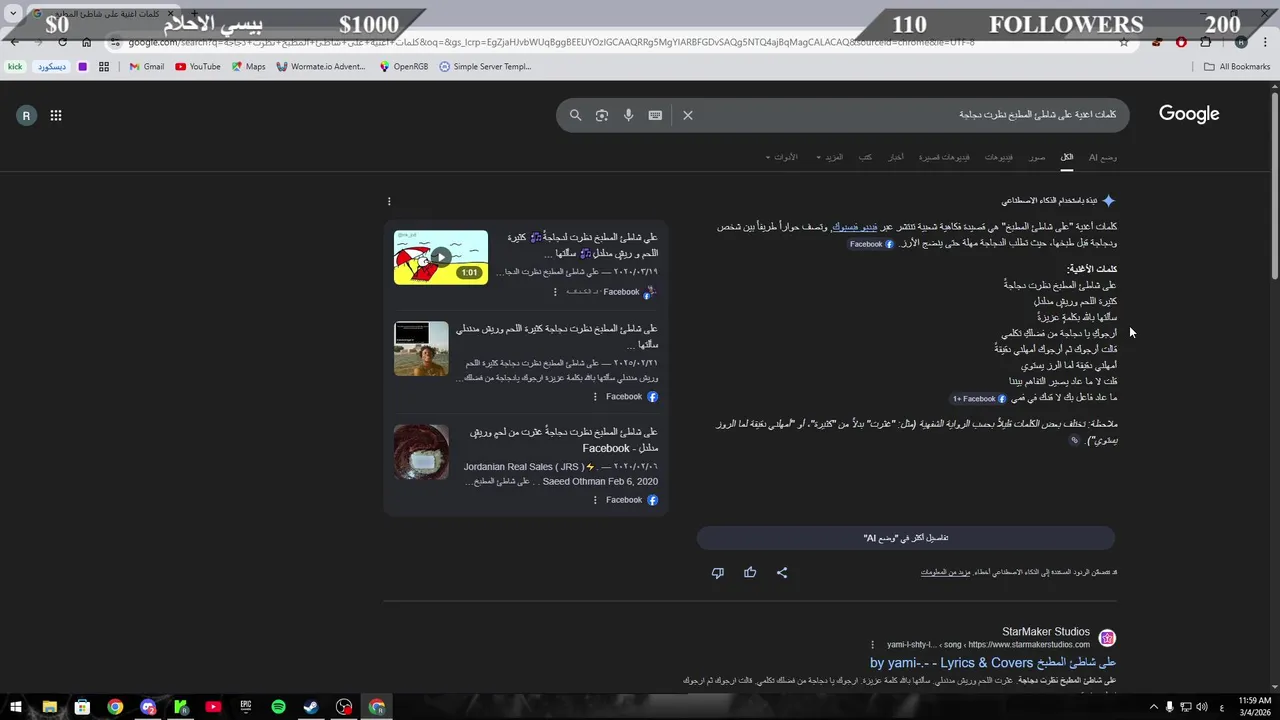1280x720 pixels.
Task: Expand the الأدوات tools dropdown
Action: [x=782, y=157]
